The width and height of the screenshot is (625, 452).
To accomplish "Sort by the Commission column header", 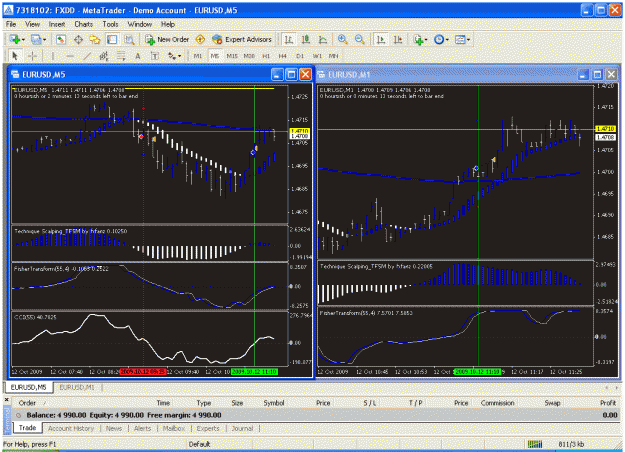I will click(497, 403).
